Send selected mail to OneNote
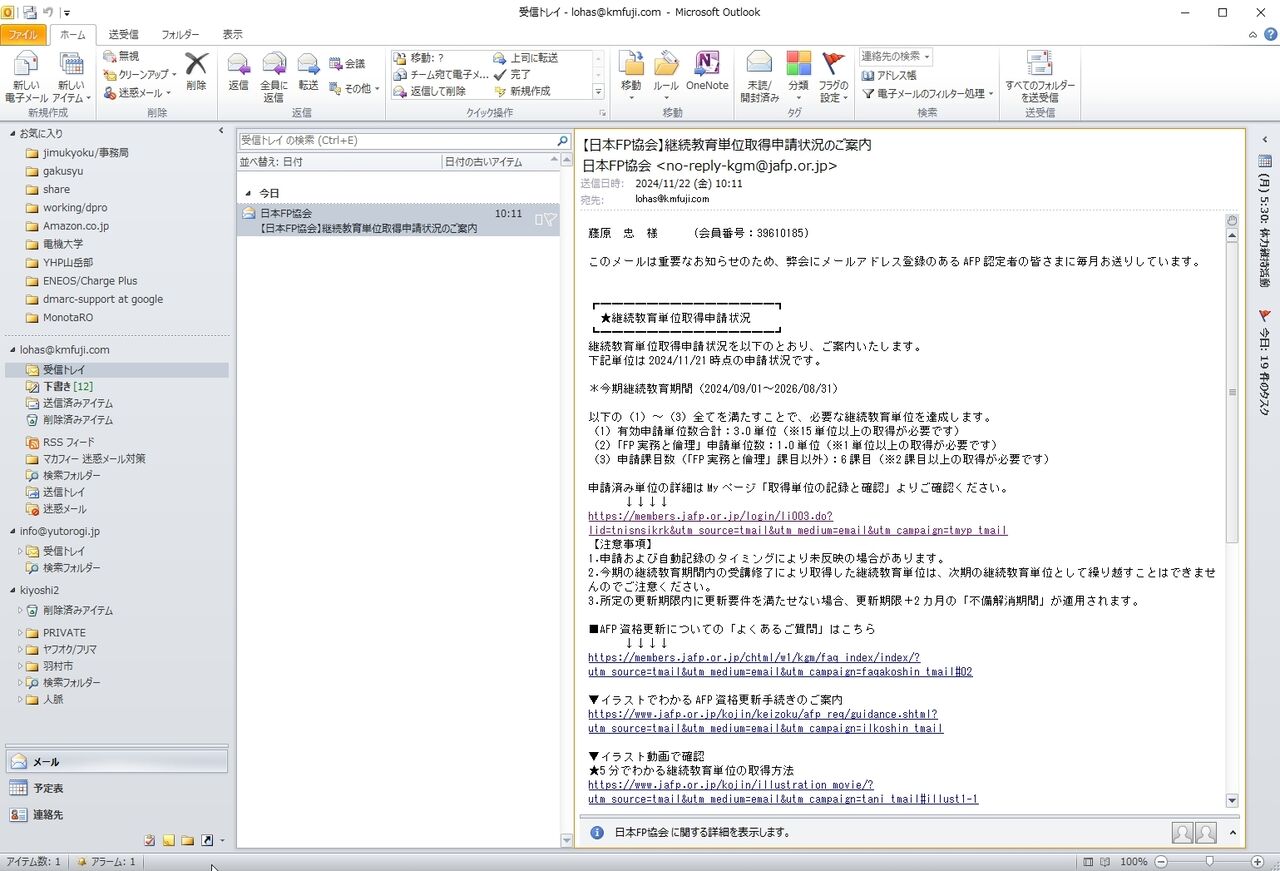 point(707,72)
